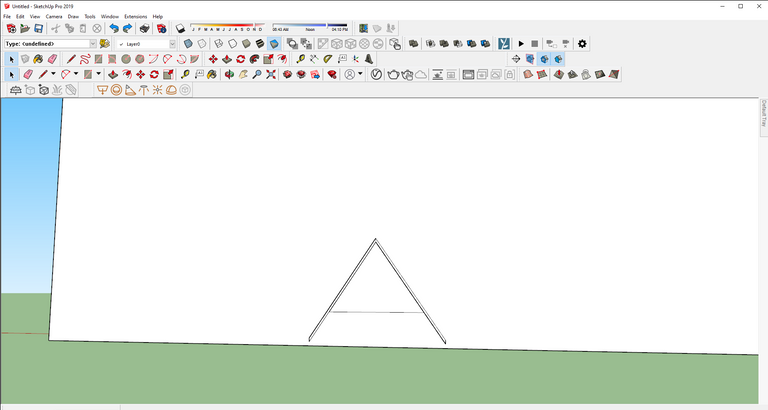This screenshot has height=410, width=768.
Task: Select the Protractor tool icon
Action: point(130,90)
